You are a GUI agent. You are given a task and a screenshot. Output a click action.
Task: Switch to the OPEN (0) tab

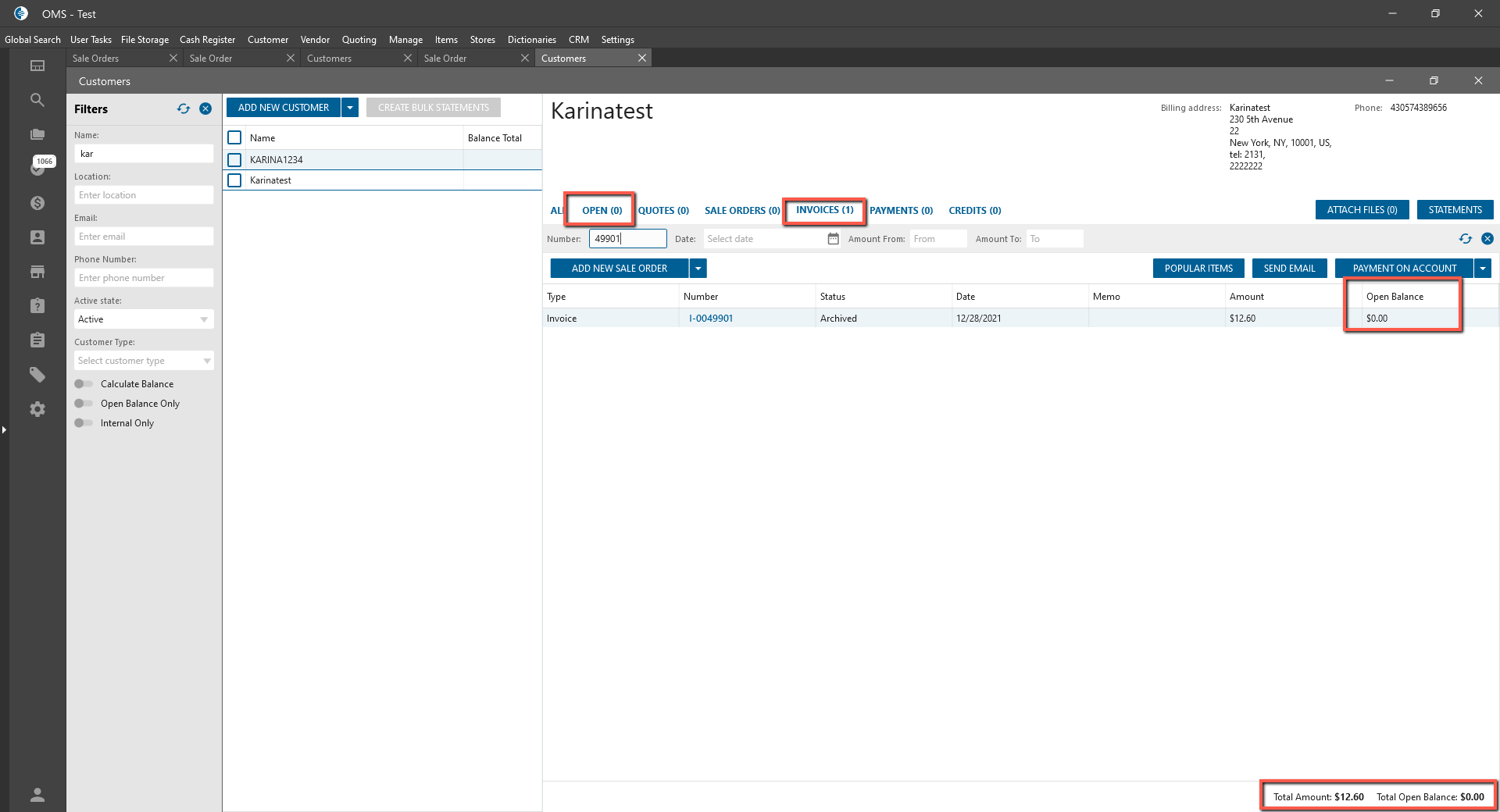point(602,211)
